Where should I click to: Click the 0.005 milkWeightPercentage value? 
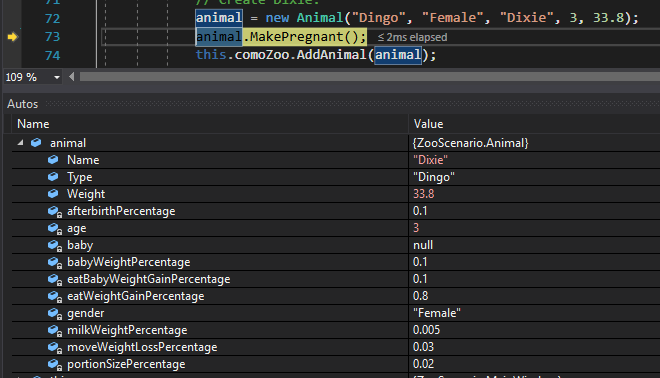tap(426, 330)
